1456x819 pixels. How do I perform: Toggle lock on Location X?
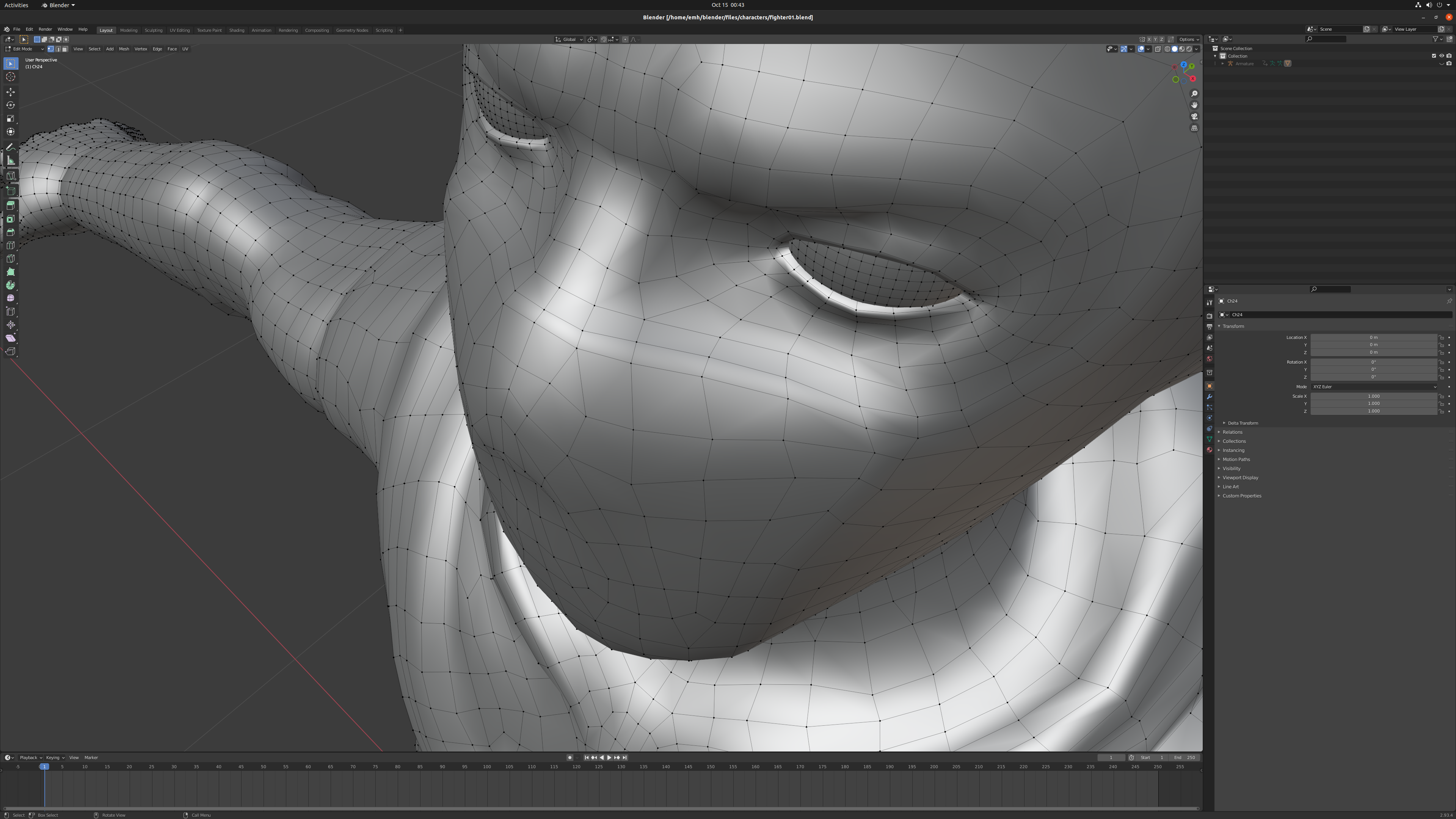[x=1441, y=337]
